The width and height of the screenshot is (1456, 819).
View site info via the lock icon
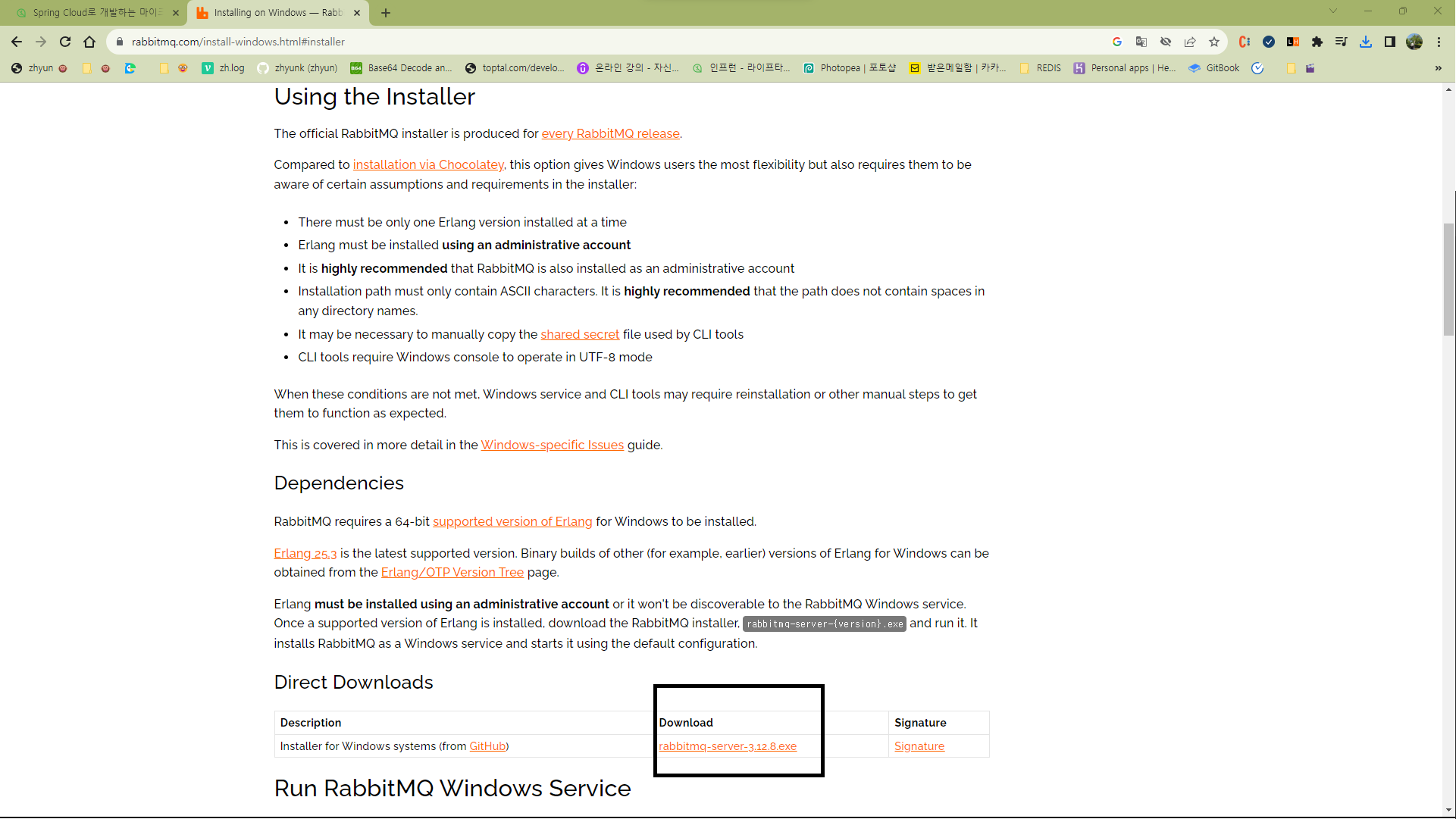[119, 42]
